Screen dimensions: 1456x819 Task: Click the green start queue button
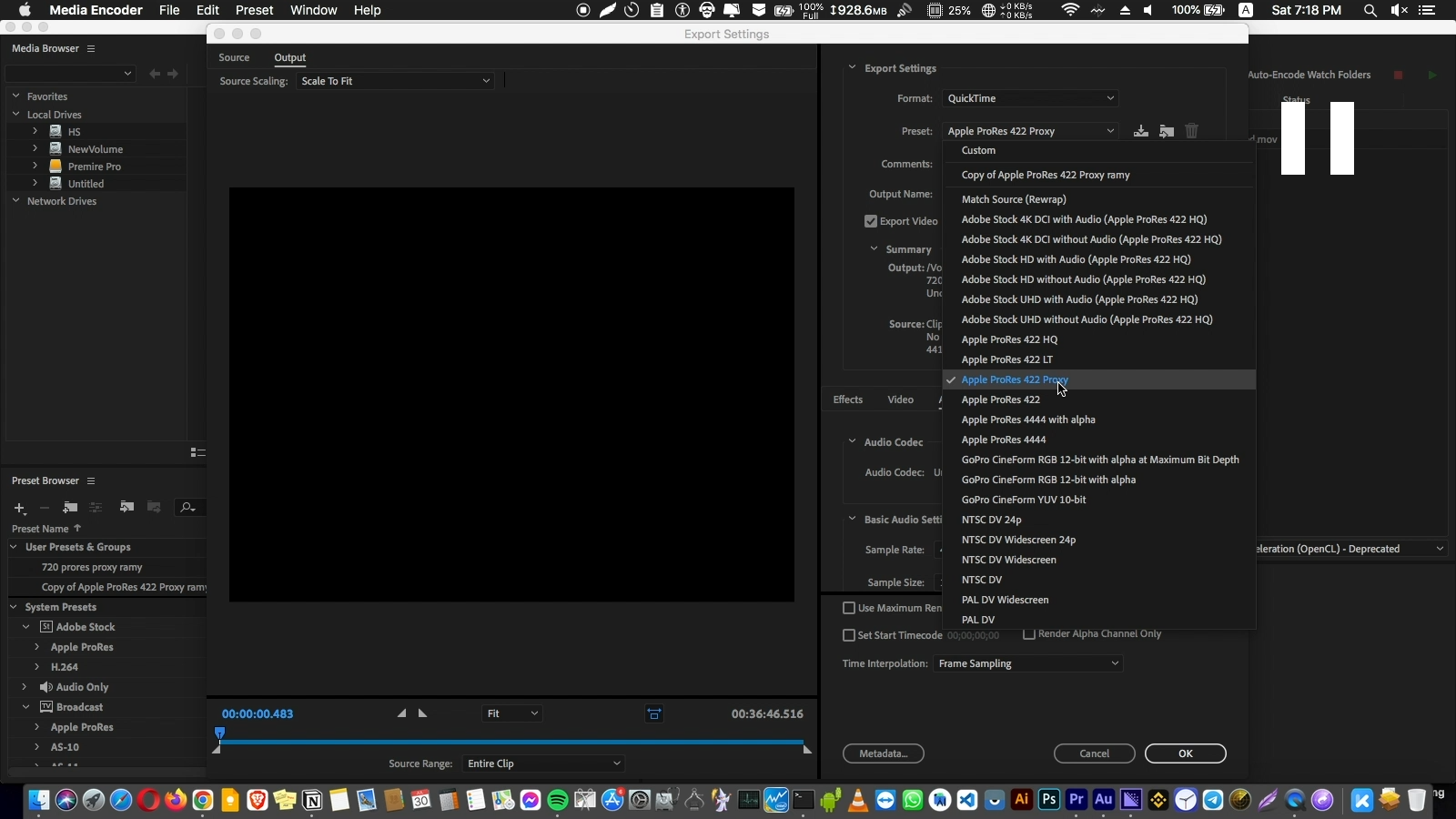pyautogui.click(x=1432, y=75)
